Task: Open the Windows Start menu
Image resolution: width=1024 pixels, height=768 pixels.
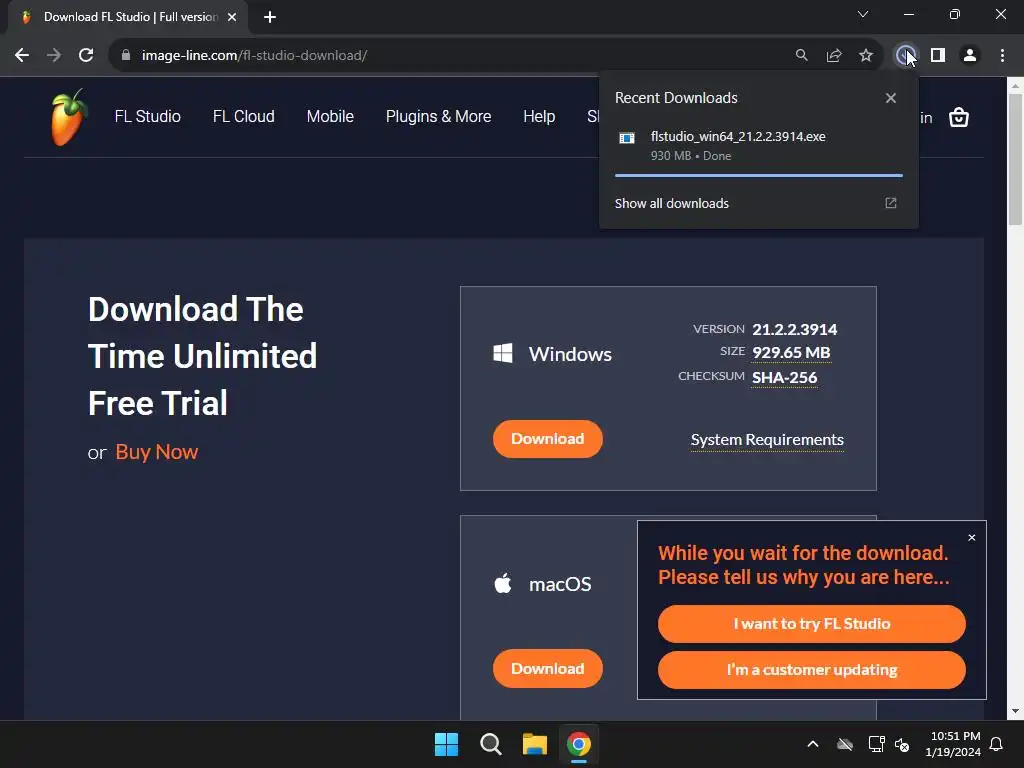Action: [447, 744]
